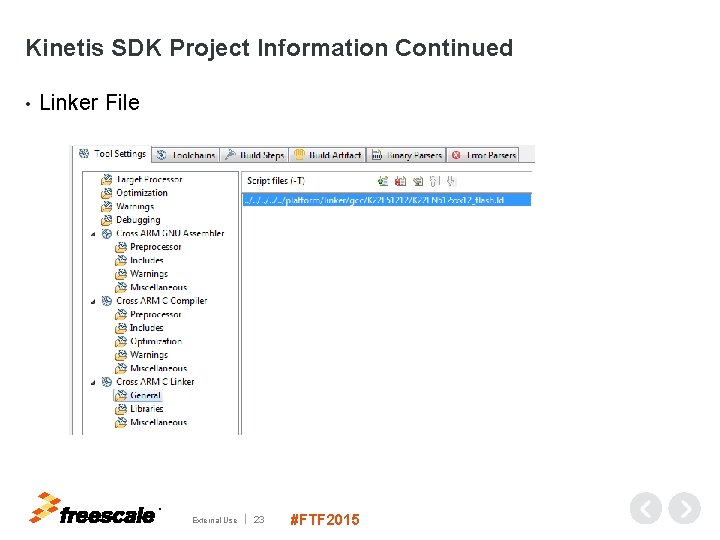The height and width of the screenshot is (540, 720).
Task: Select General under Cross ARM C Linker
Action: pos(138,395)
